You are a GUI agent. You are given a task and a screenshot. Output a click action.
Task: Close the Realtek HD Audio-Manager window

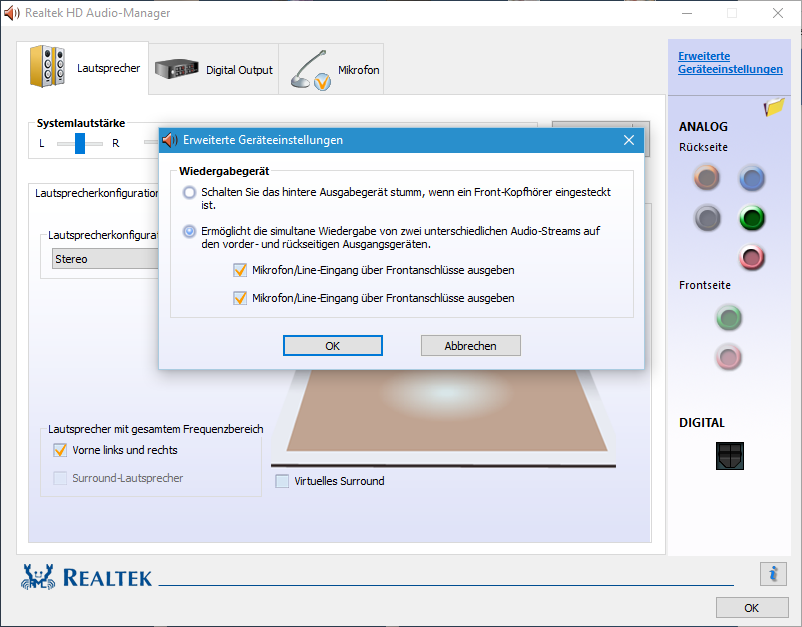tap(778, 13)
